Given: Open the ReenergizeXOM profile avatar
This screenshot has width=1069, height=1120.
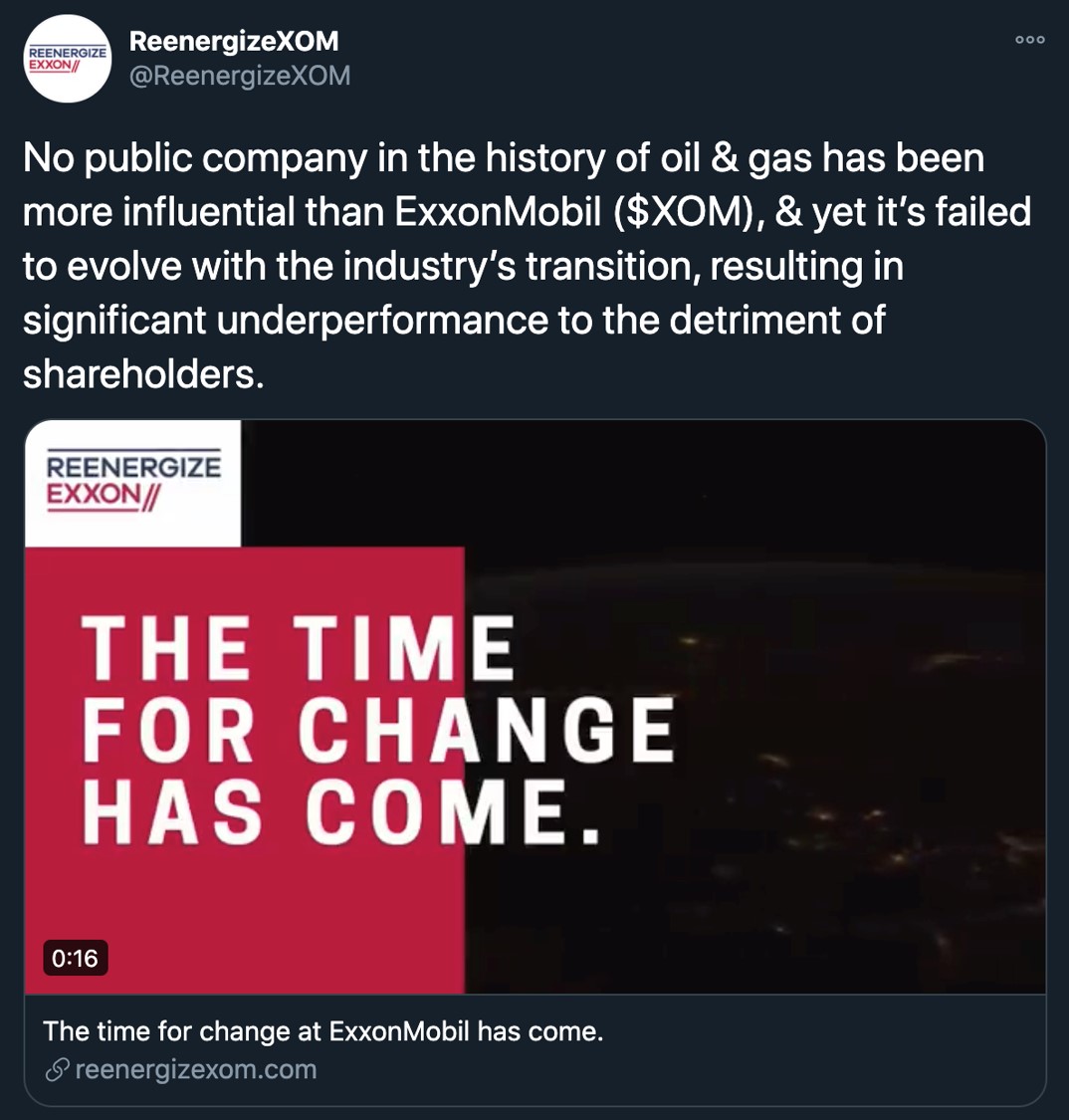Looking at the screenshot, I should click(x=67, y=59).
